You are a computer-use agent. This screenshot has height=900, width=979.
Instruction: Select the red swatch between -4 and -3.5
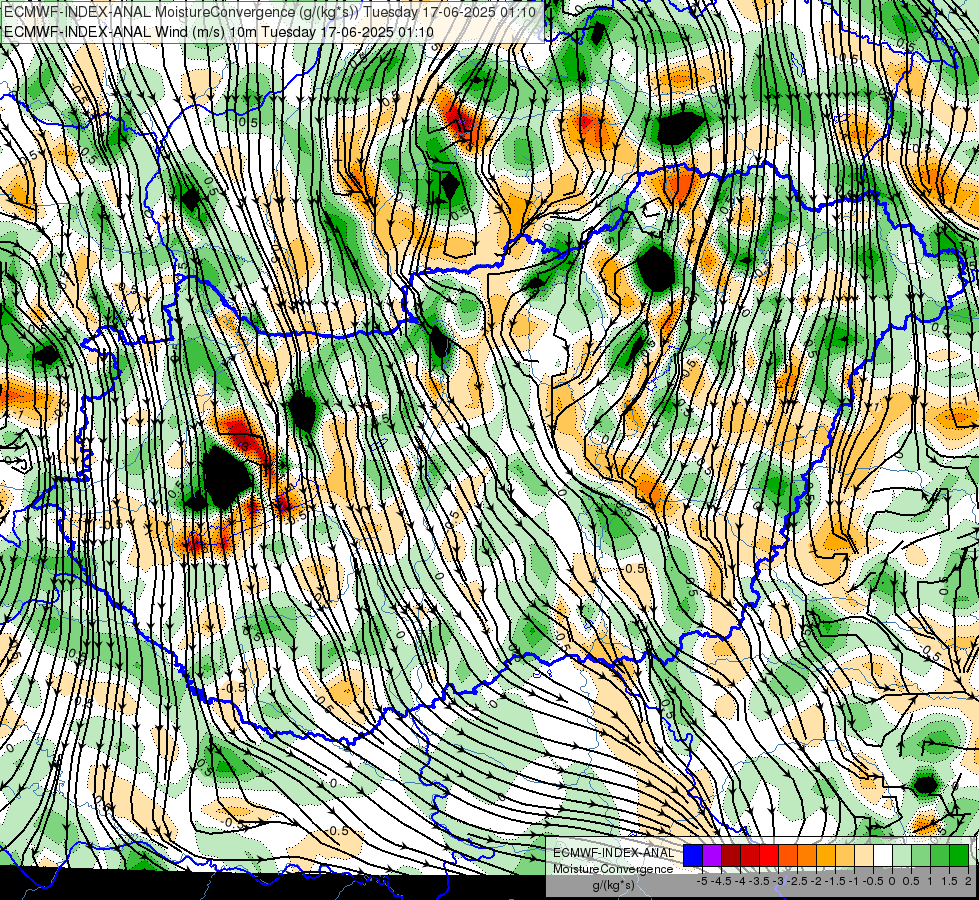pyautogui.click(x=750, y=856)
